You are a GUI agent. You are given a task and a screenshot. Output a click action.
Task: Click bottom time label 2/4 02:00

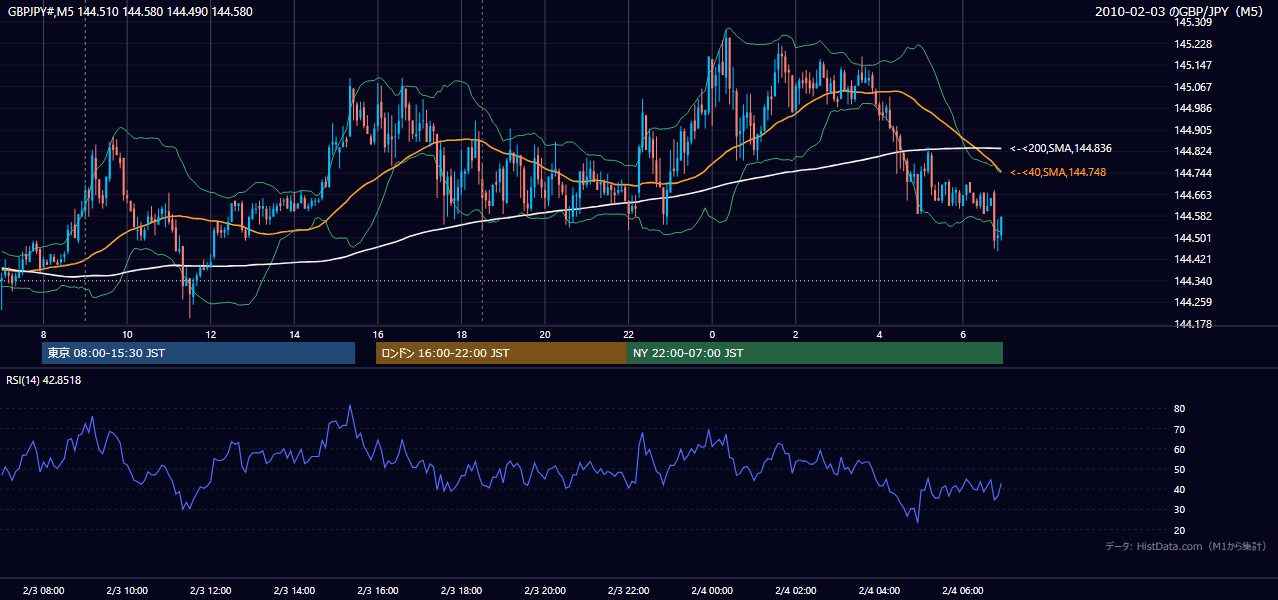click(x=796, y=590)
